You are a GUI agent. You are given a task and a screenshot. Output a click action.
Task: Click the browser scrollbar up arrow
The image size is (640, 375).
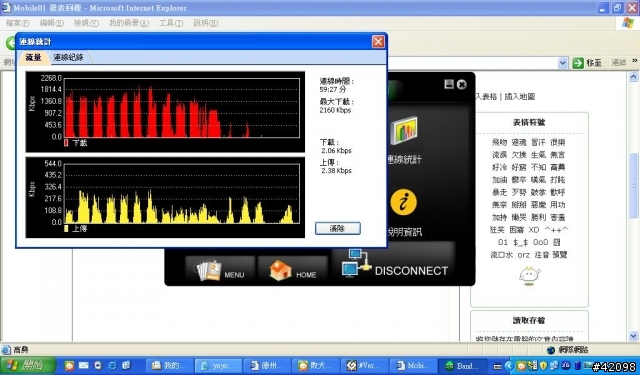[633, 76]
